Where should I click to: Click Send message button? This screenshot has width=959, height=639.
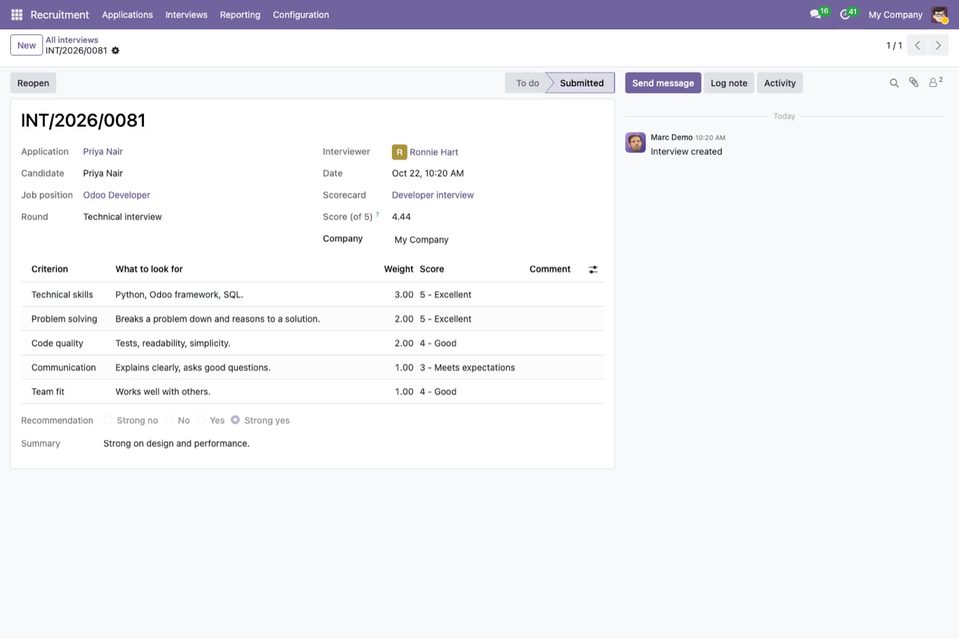tap(663, 83)
